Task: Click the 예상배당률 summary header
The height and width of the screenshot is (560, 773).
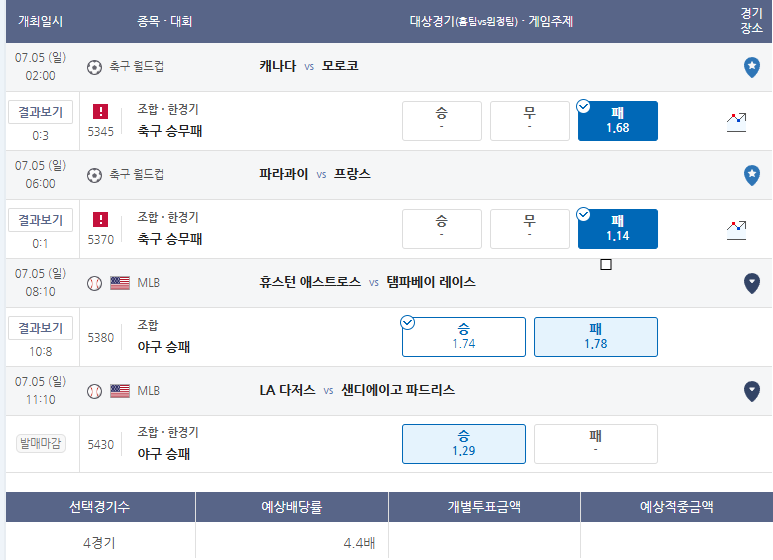Action: (291, 507)
